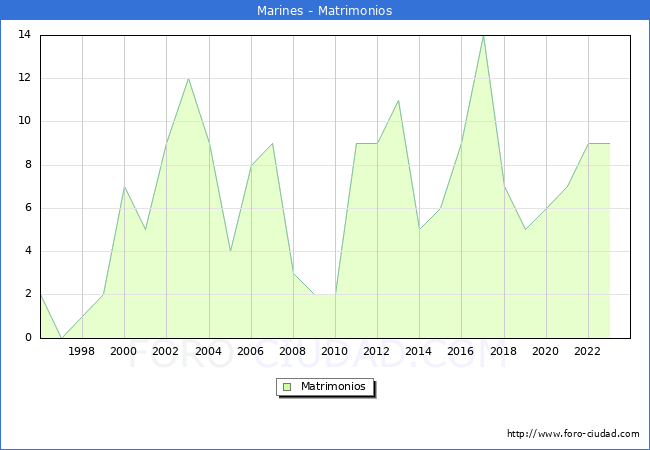The image size is (650, 450).
Task: Select the 1998 x-axis label
Action: (82, 351)
